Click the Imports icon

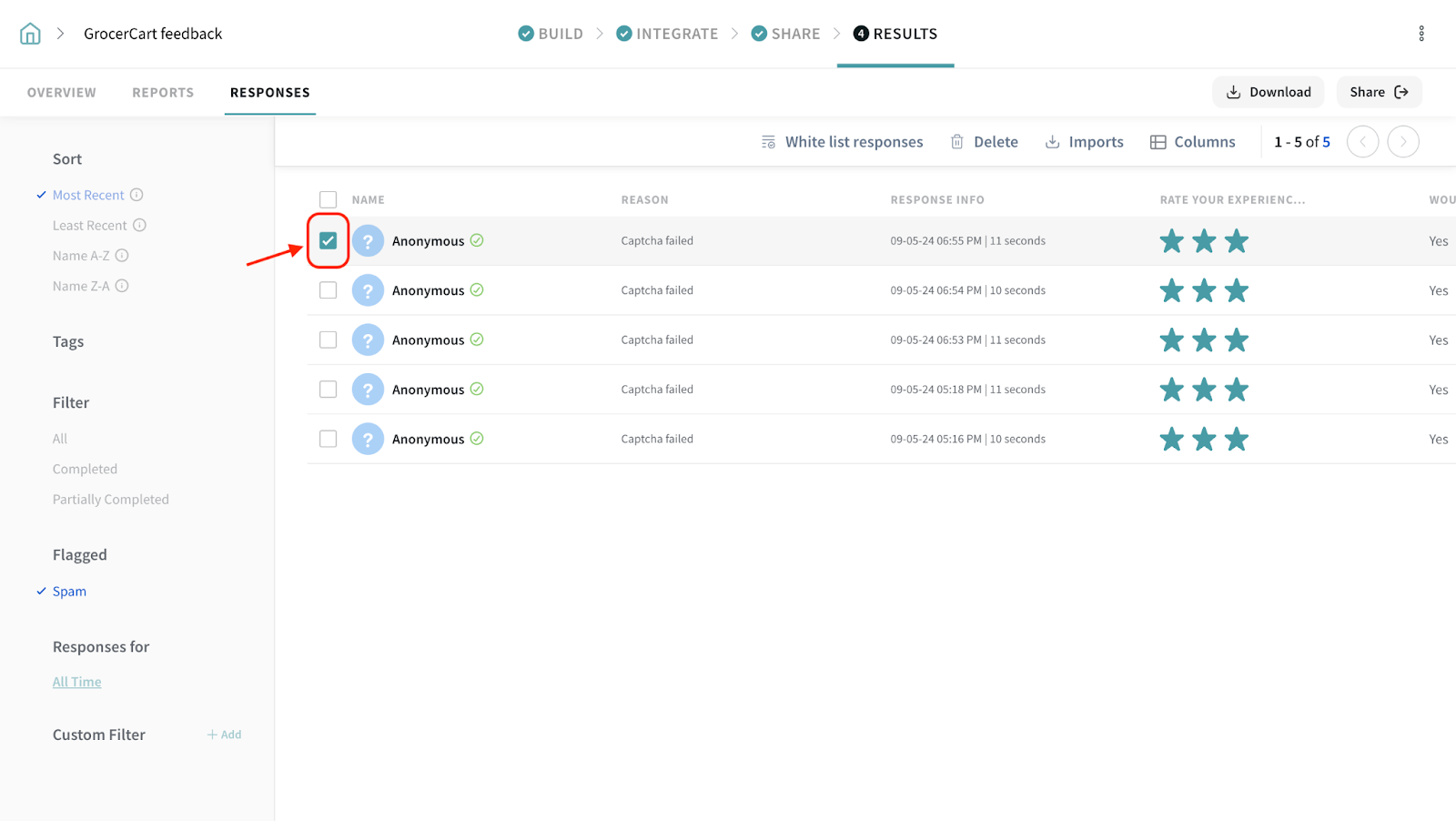[x=1052, y=142]
